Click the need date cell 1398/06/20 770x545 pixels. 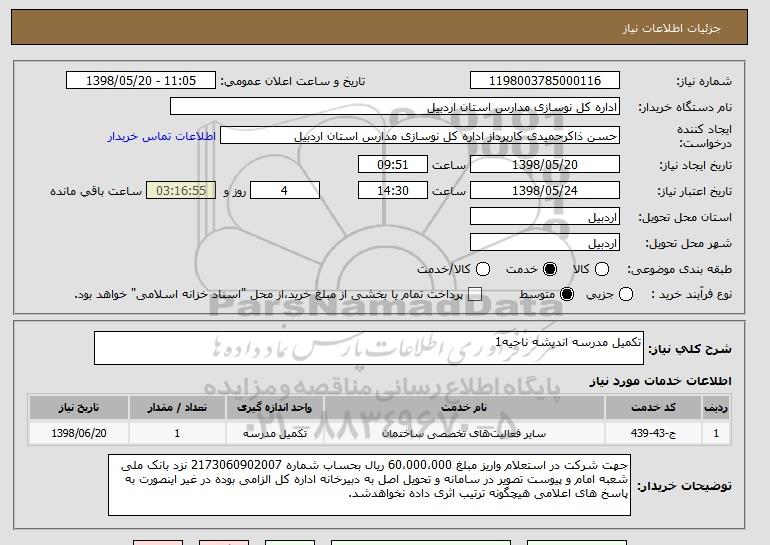(79, 434)
